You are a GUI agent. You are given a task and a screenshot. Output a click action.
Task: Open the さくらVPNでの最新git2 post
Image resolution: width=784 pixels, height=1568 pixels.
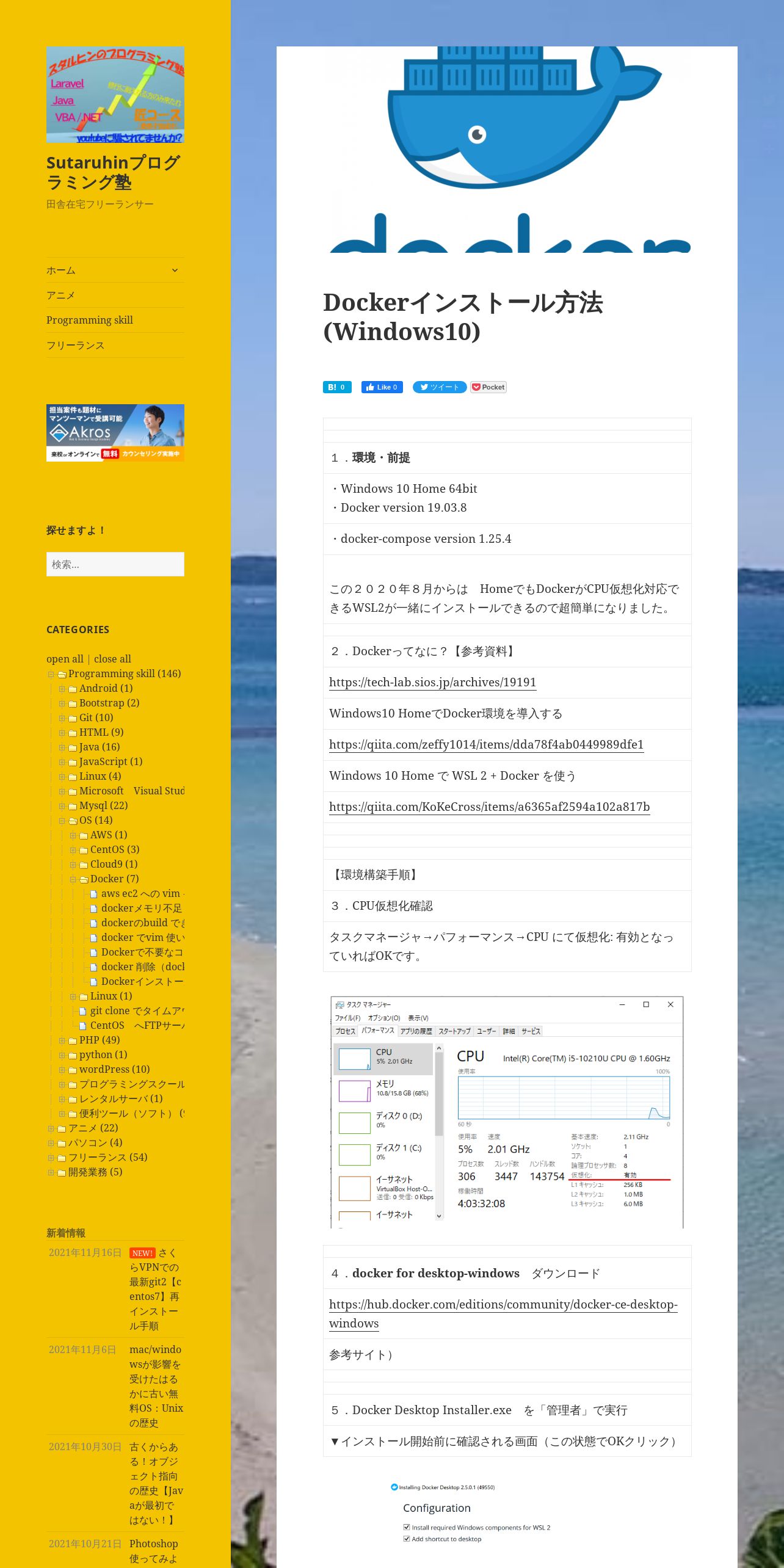[x=156, y=1290]
